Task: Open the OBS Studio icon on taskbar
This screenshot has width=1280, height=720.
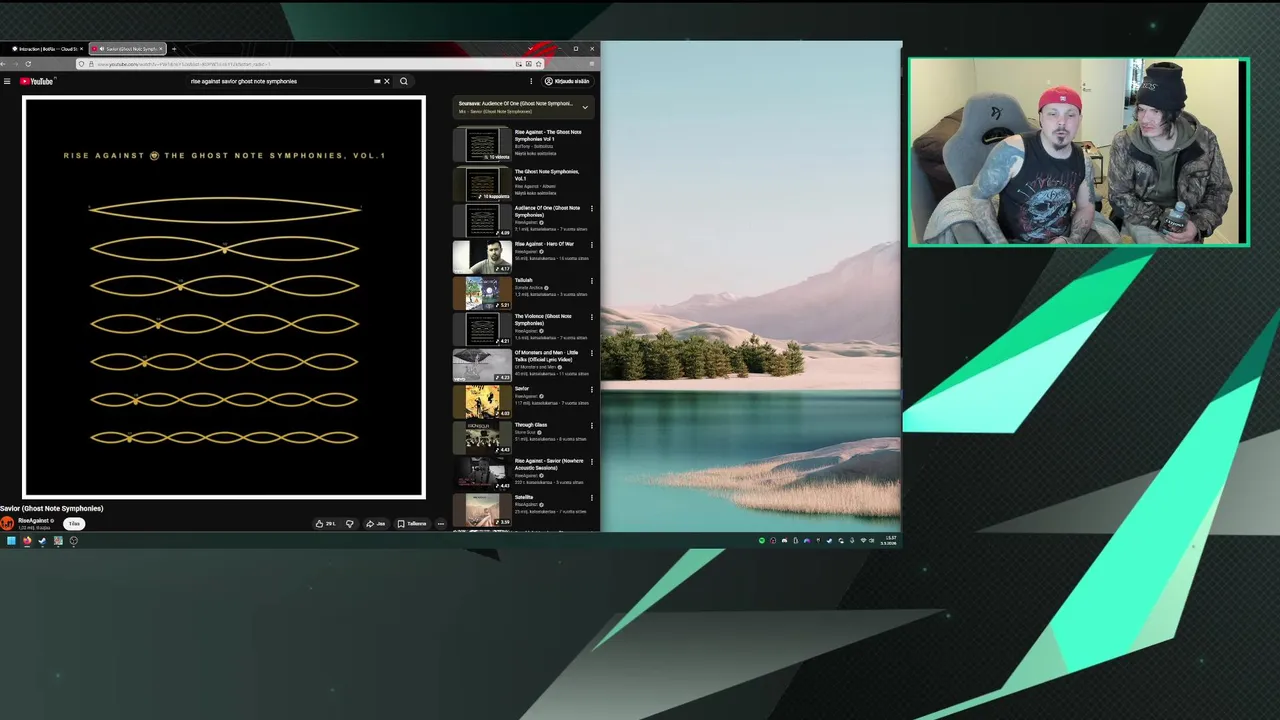Action: pyautogui.click(x=73, y=541)
